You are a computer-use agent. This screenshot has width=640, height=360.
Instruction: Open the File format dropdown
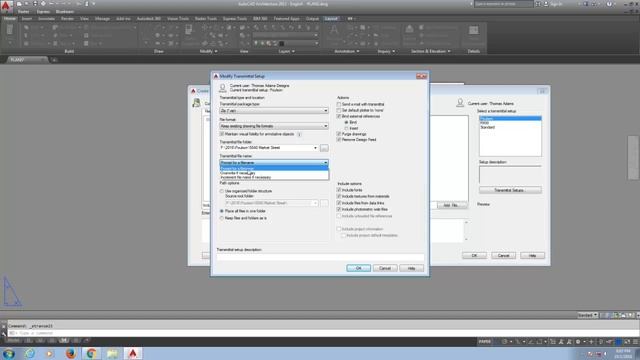tap(274, 126)
